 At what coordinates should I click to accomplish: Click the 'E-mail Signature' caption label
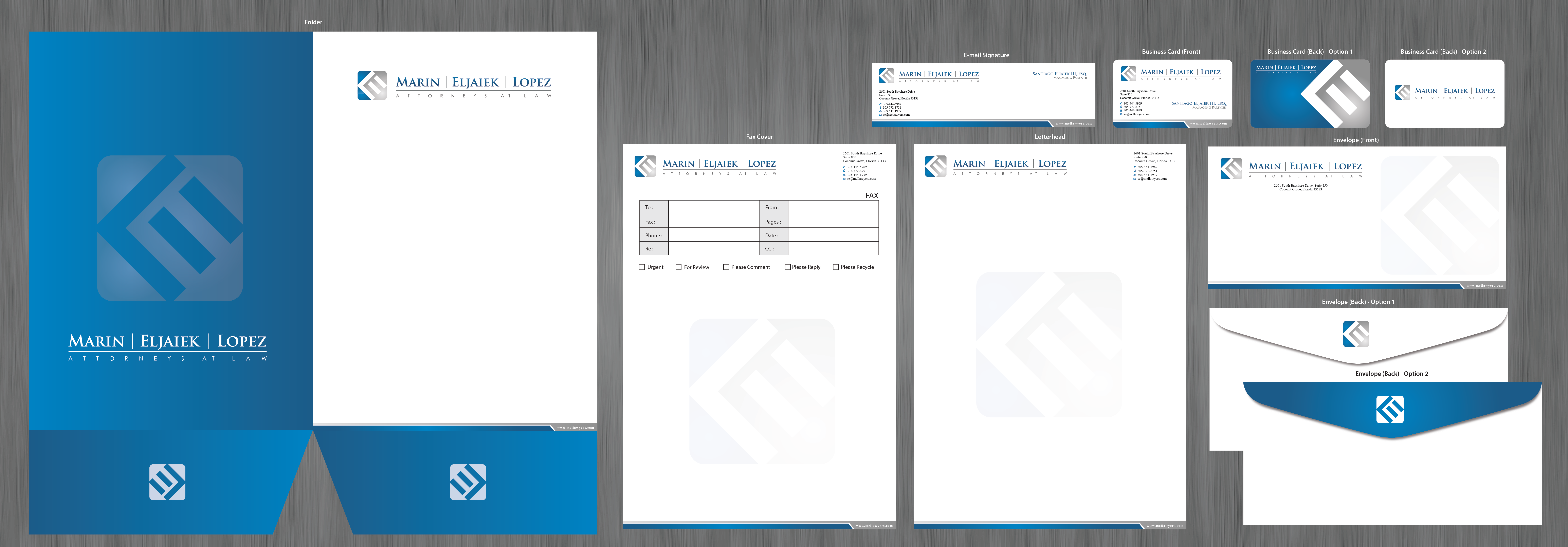[x=986, y=55]
